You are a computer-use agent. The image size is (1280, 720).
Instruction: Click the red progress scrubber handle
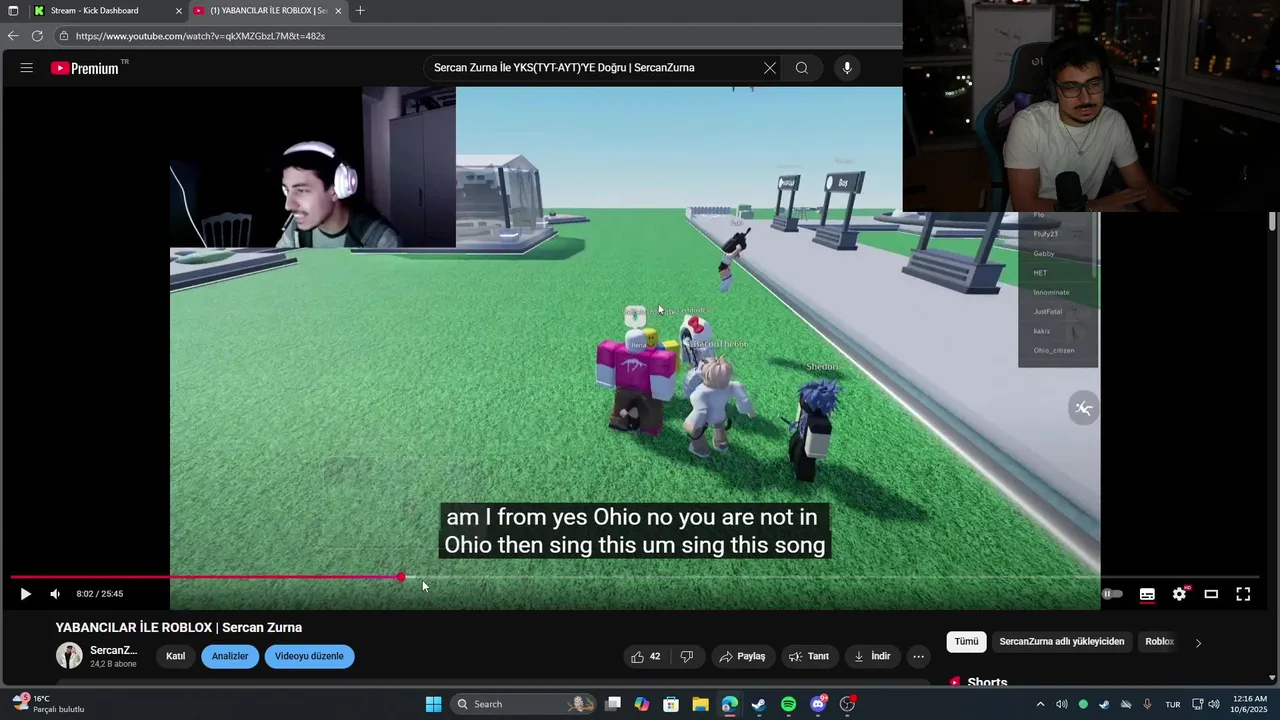point(401,577)
